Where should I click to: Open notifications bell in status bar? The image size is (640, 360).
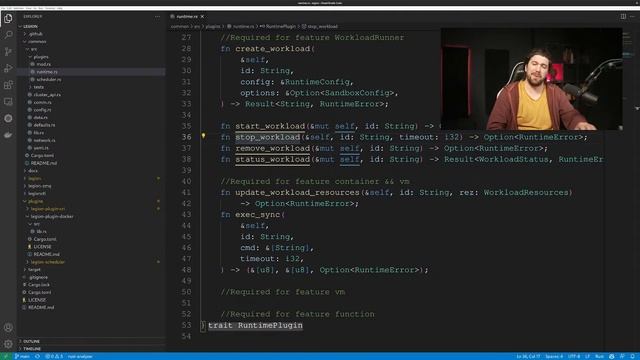632,356
